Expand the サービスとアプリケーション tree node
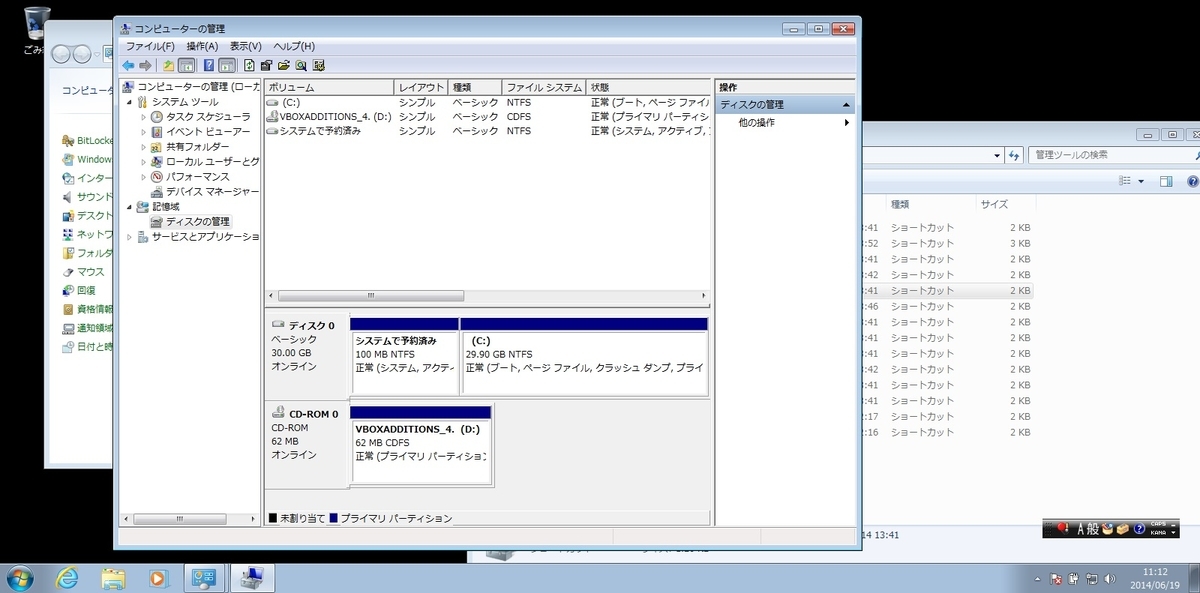Screen dimensions: 1200x593 (129, 237)
